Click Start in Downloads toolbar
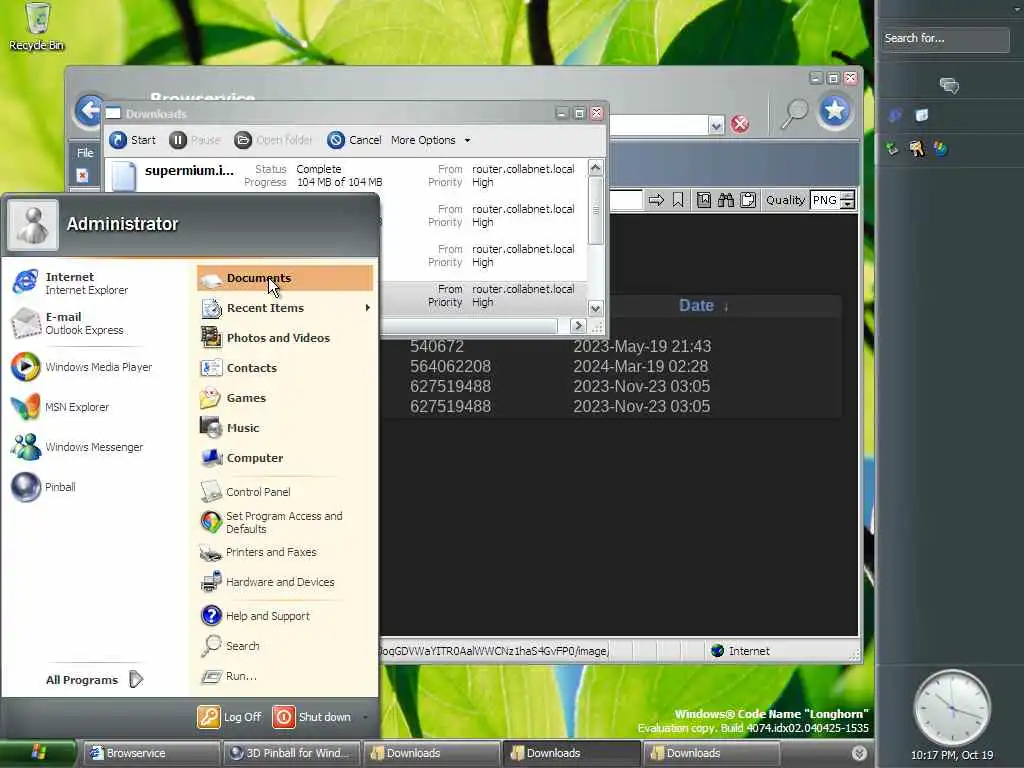The image size is (1024, 768). [133, 140]
